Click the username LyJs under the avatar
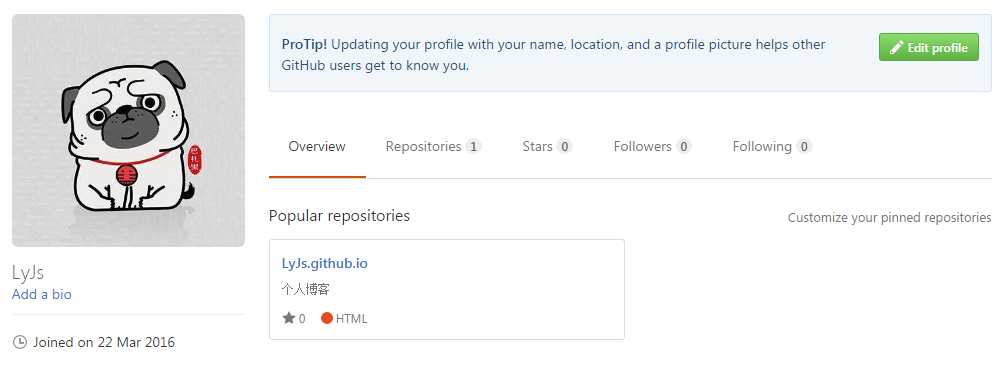Image resolution: width=1000 pixels, height=380 pixels. [x=28, y=273]
